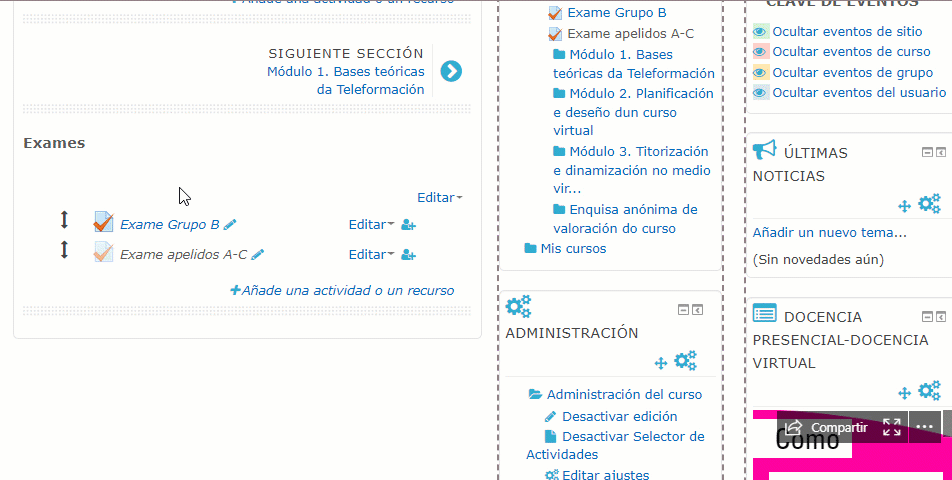Click move handle for Exame Grupo B
This screenshot has width=952, height=480.
click(64, 220)
